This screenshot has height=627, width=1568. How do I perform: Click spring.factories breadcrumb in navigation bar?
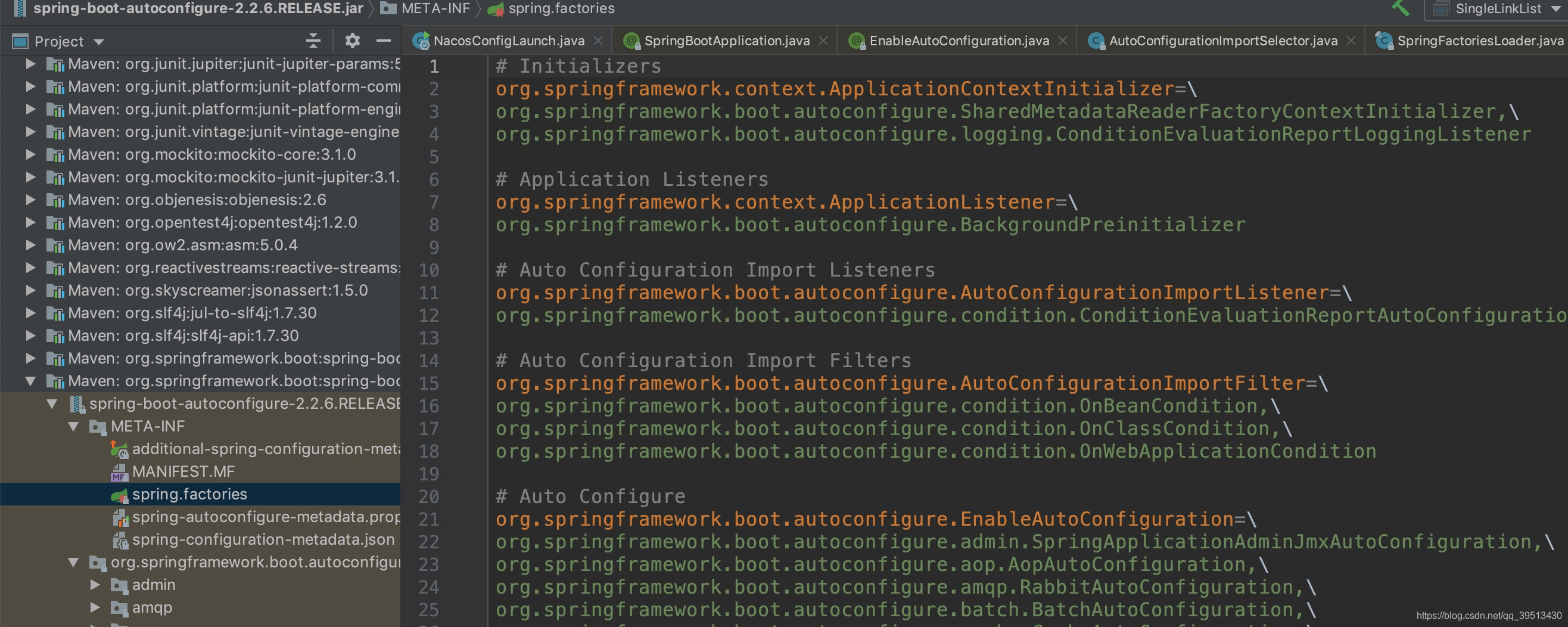click(551, 8)
